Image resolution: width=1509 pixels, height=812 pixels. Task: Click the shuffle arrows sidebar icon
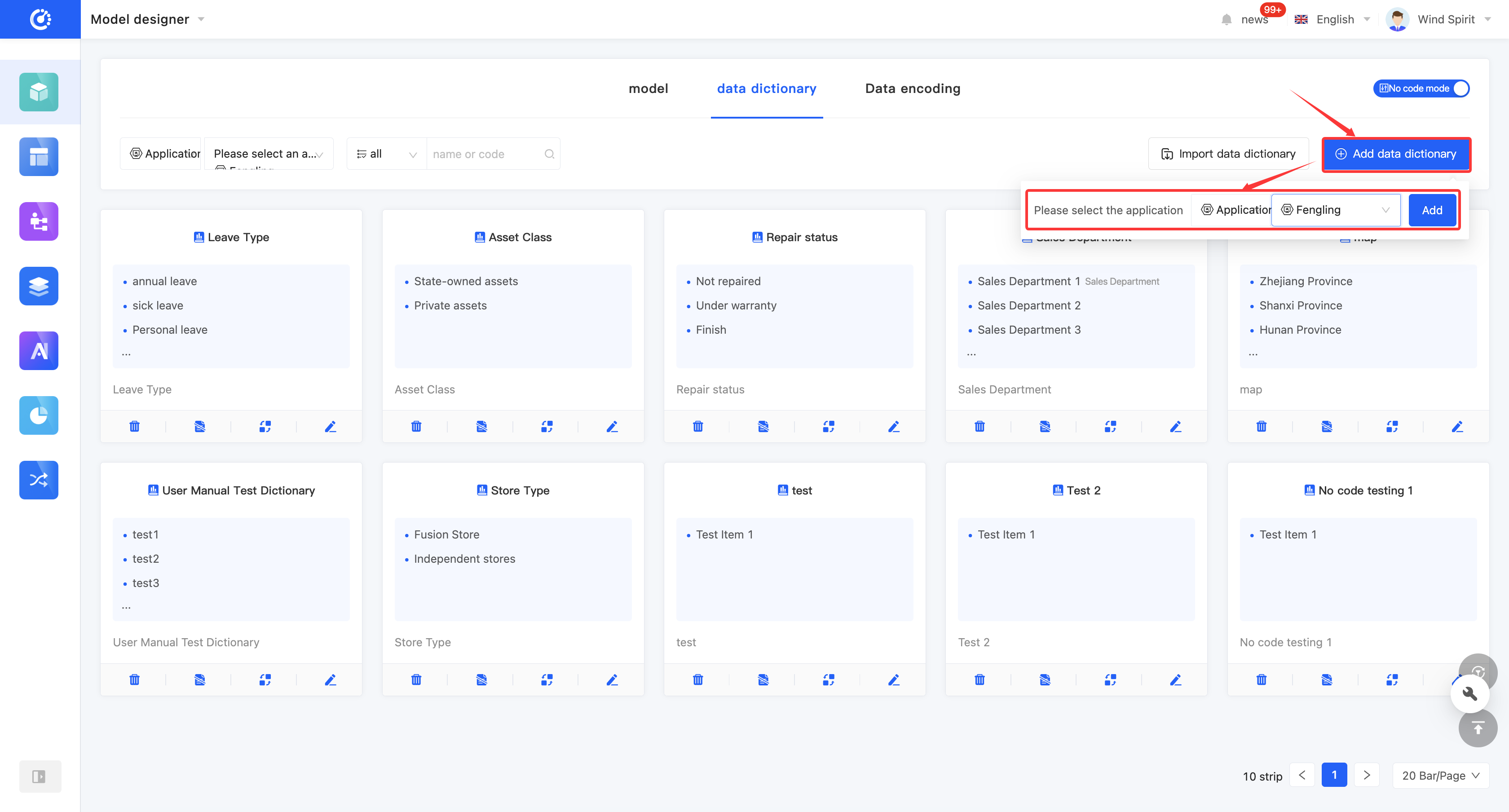(39, 480)
